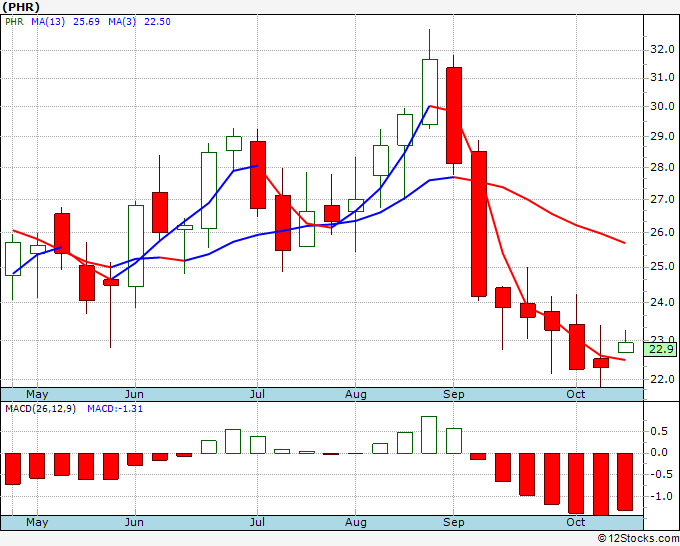Click the 26.0 price axis label
The image size is (680, 546).
pyautogui.click(x=662, y=232)
